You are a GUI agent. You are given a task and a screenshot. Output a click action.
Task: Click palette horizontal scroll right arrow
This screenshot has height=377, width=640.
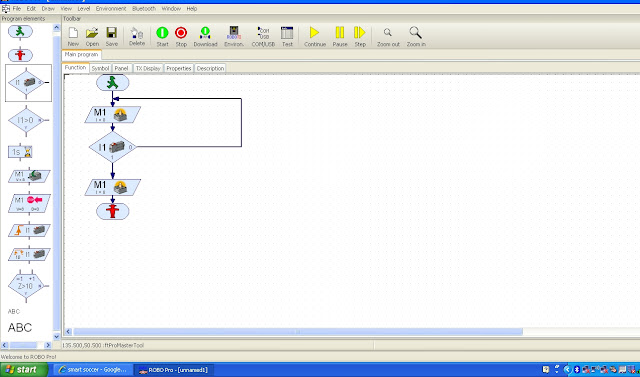48,345
